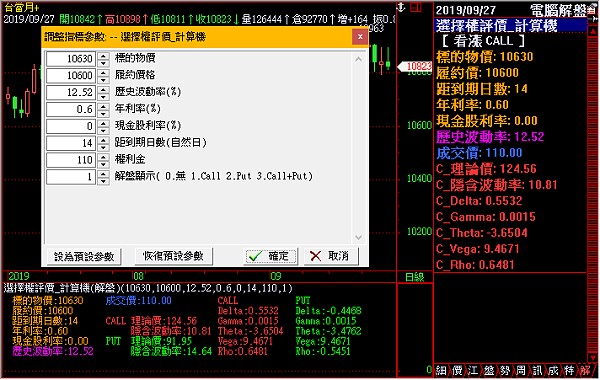Click 設為預設參數 button
The width and height of the screenshot is (600, 380).
tap(84, 256)
